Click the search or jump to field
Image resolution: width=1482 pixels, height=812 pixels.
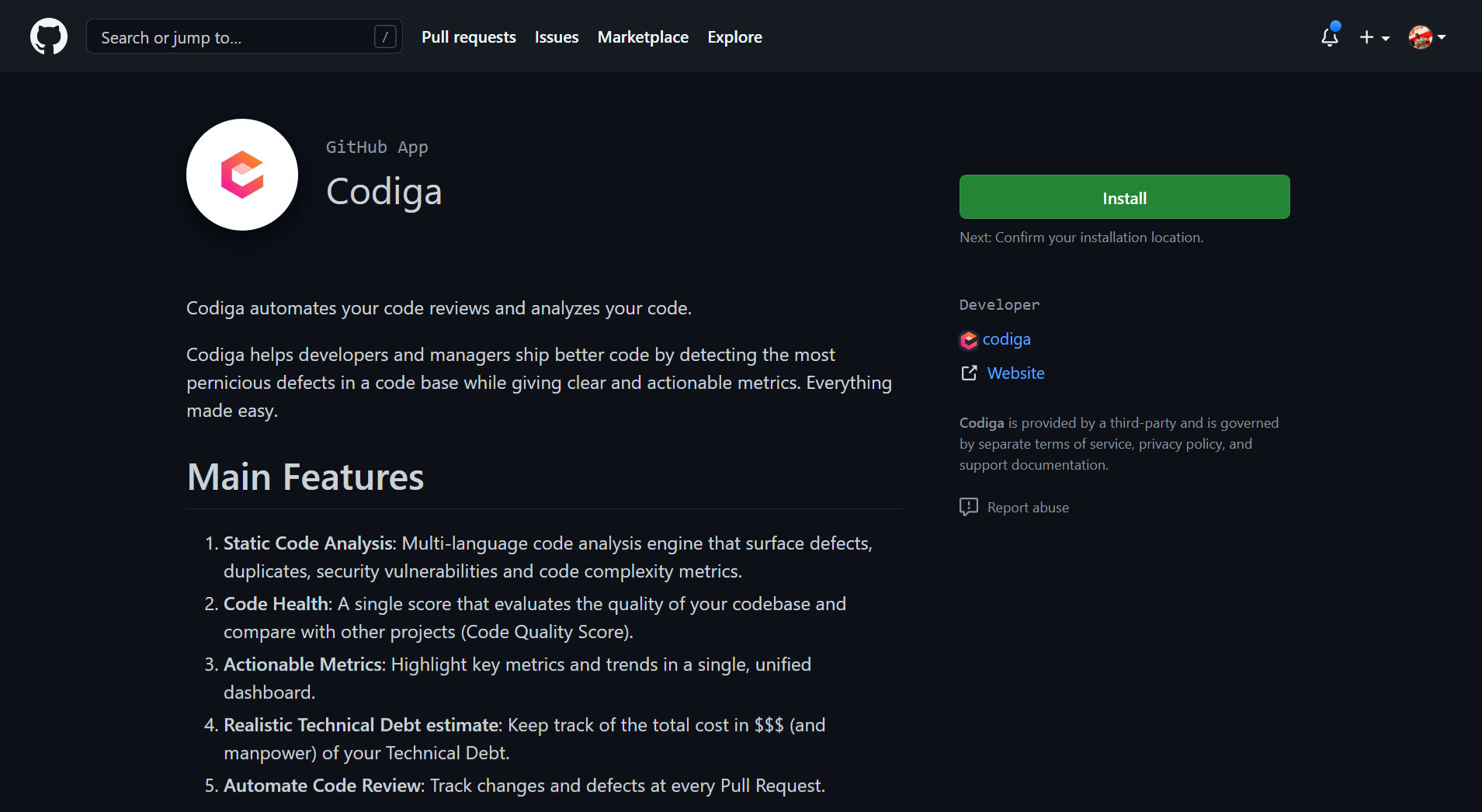(245, 36)
